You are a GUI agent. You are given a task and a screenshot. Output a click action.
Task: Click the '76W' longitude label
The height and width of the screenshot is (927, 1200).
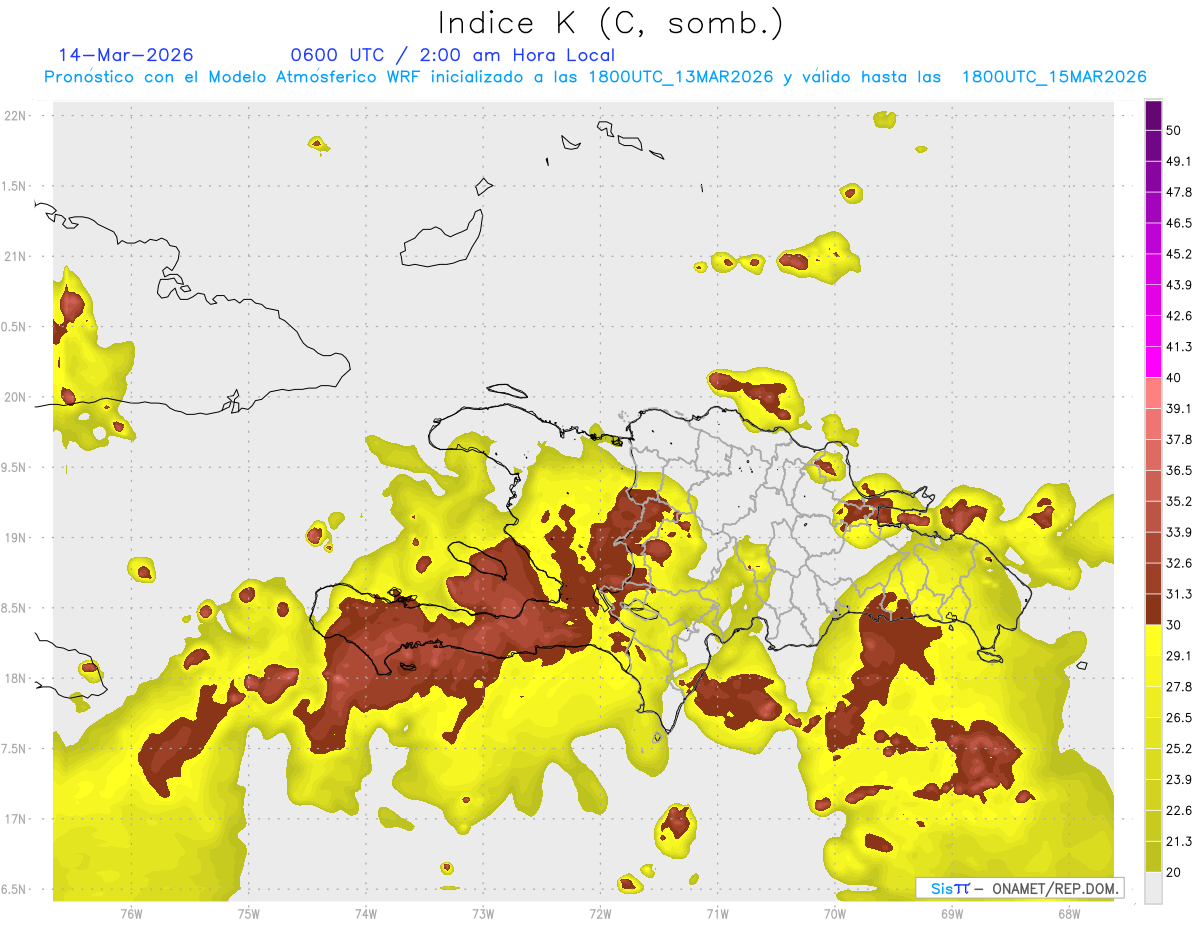coord(131,914)
